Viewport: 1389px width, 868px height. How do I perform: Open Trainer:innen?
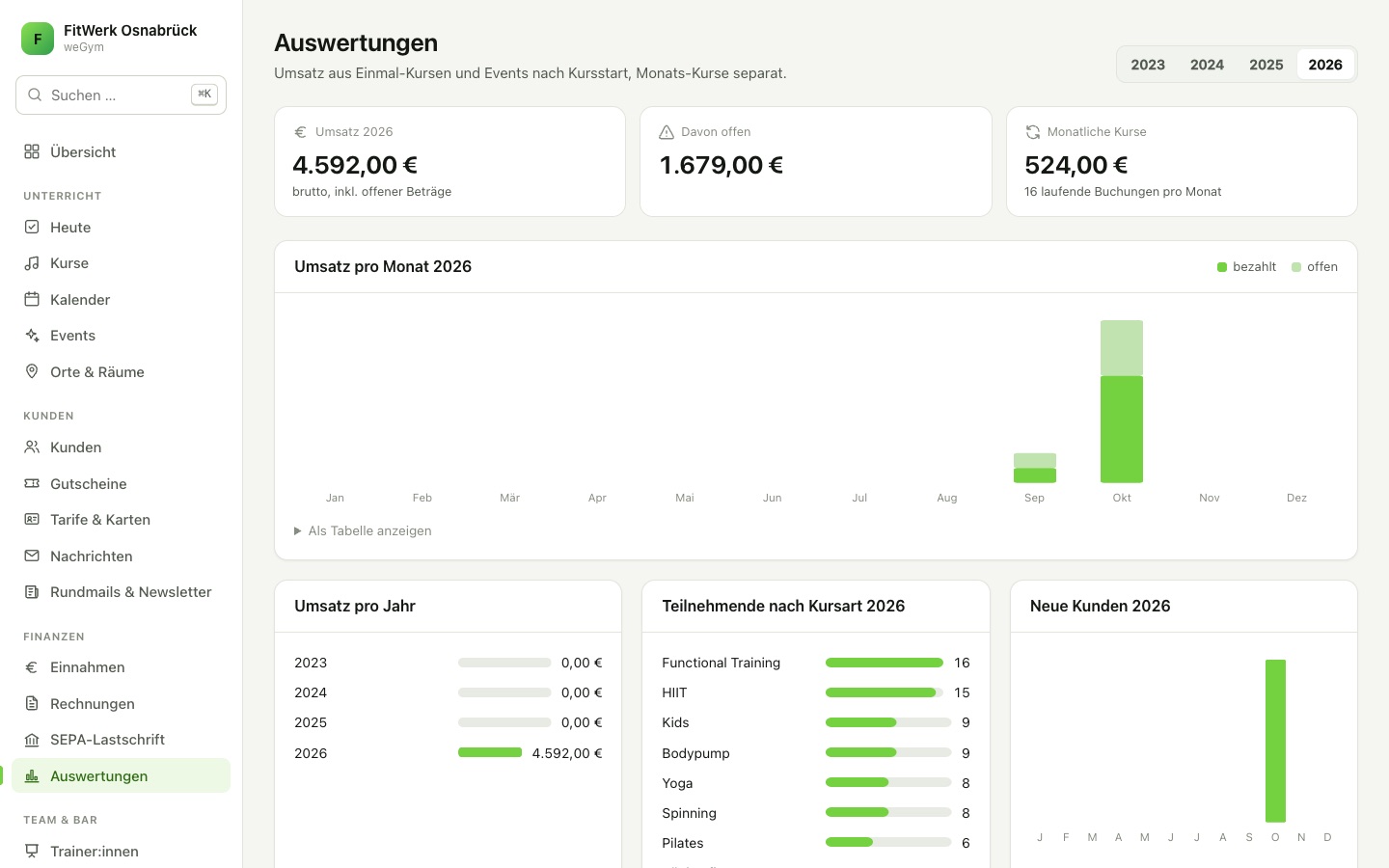click(121, 851)
